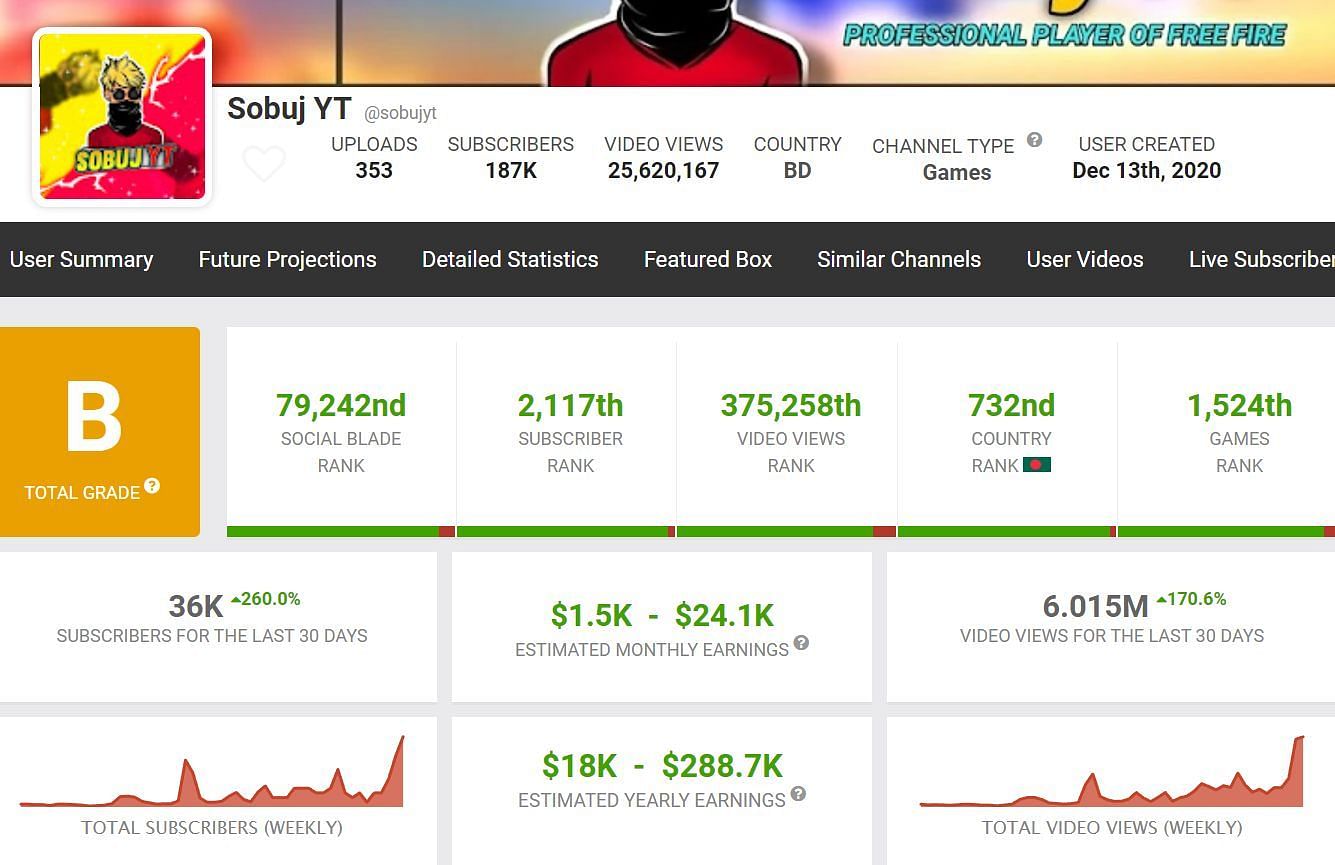The width and height of the screenshot is (1335, 865).
Task: Switch to Detailed Statistics tab
Action: pyautogui.click(x=510, y=259)
